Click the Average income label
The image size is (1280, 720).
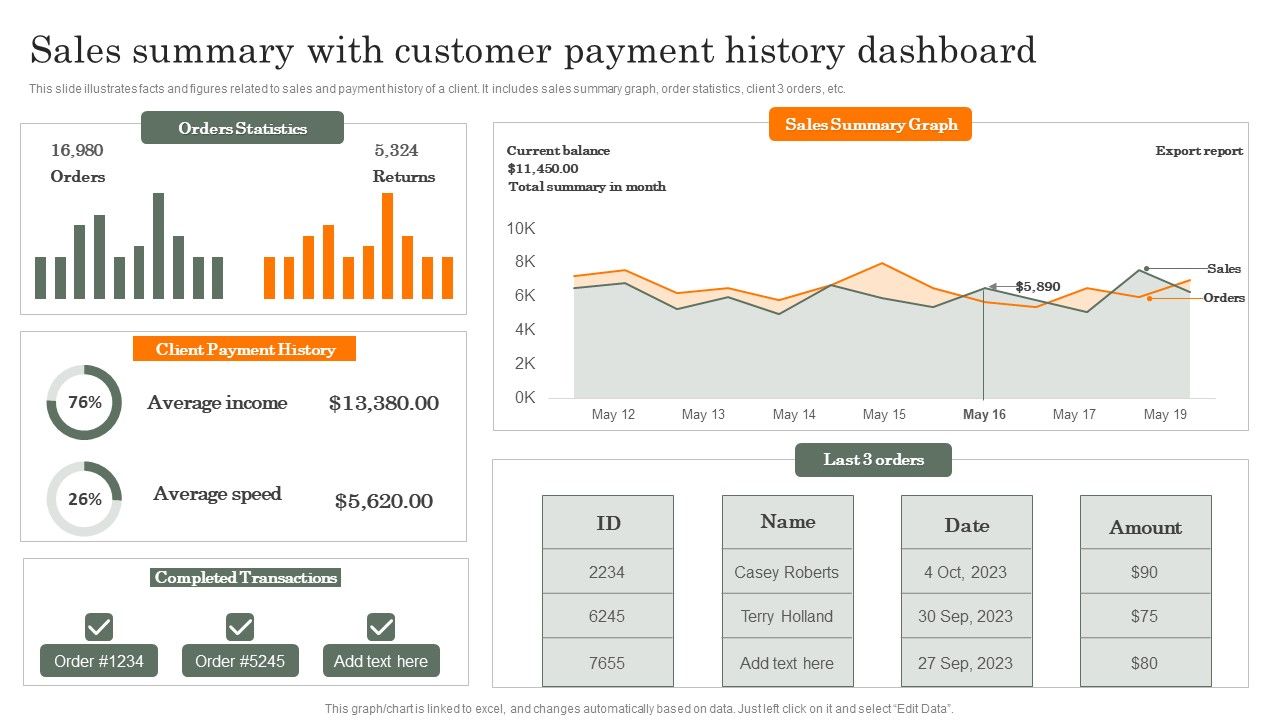[x=217, y=402]
